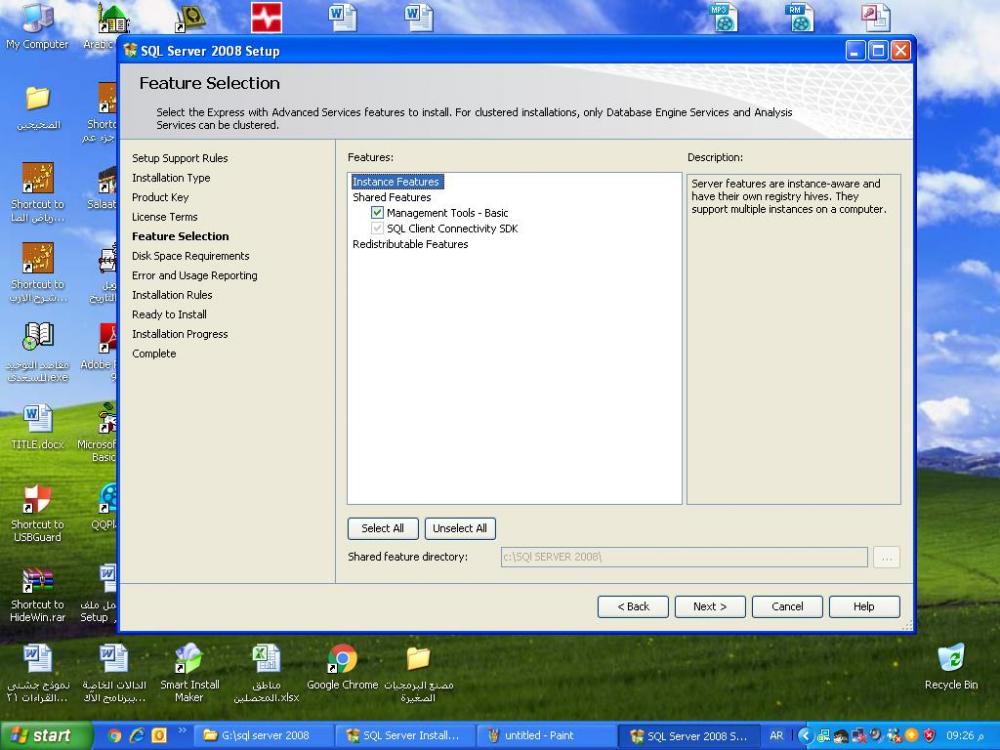Click the License Terms step
The height and width of the screenshot is (750, 1000).
click(165, 217)
